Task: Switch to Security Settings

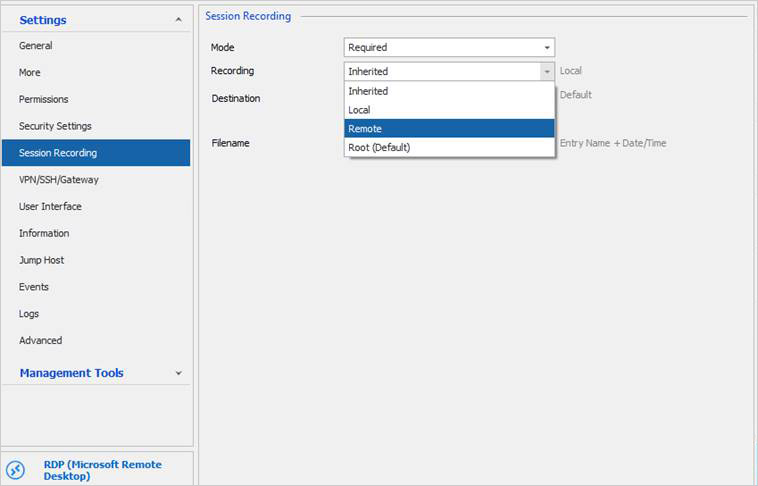Action: (55, 127)
